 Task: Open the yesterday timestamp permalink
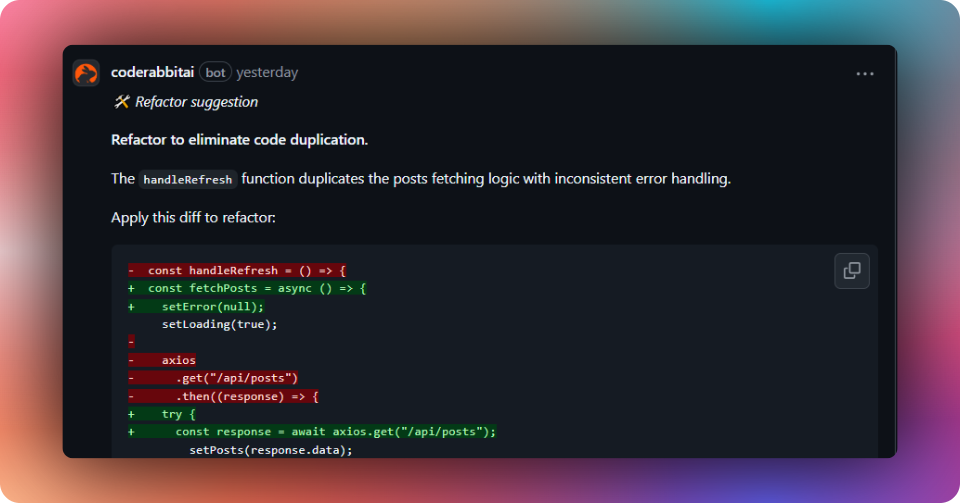pos(267,72)
